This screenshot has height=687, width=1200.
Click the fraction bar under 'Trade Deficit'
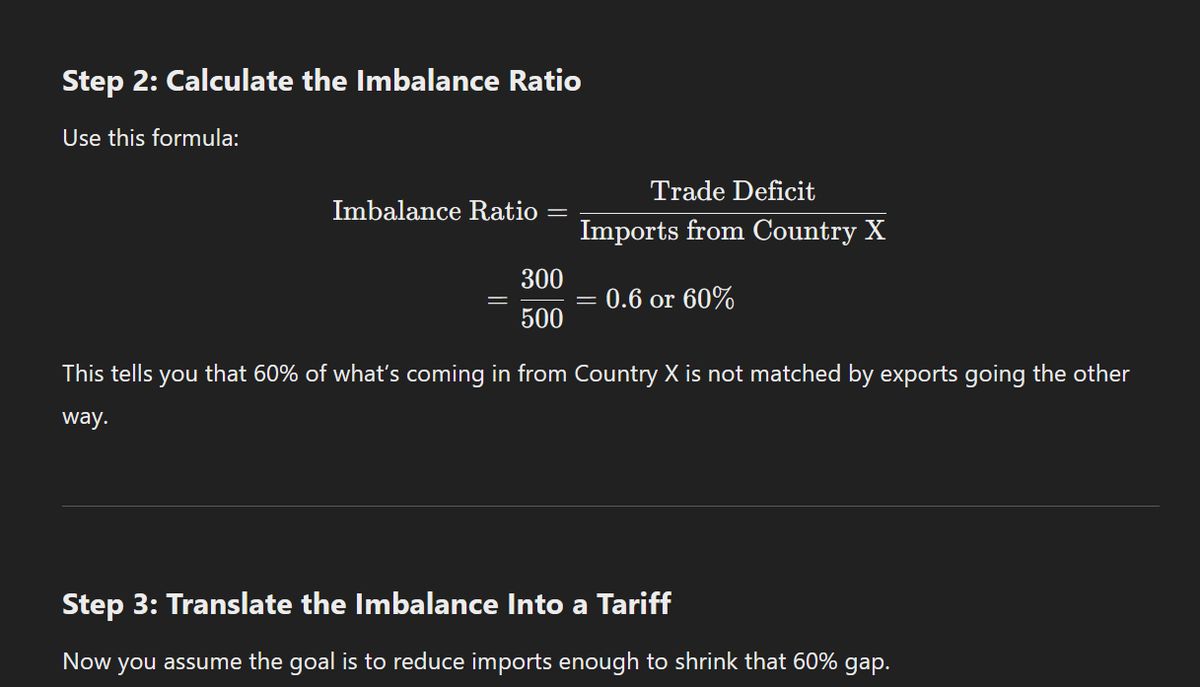point(733,212)
